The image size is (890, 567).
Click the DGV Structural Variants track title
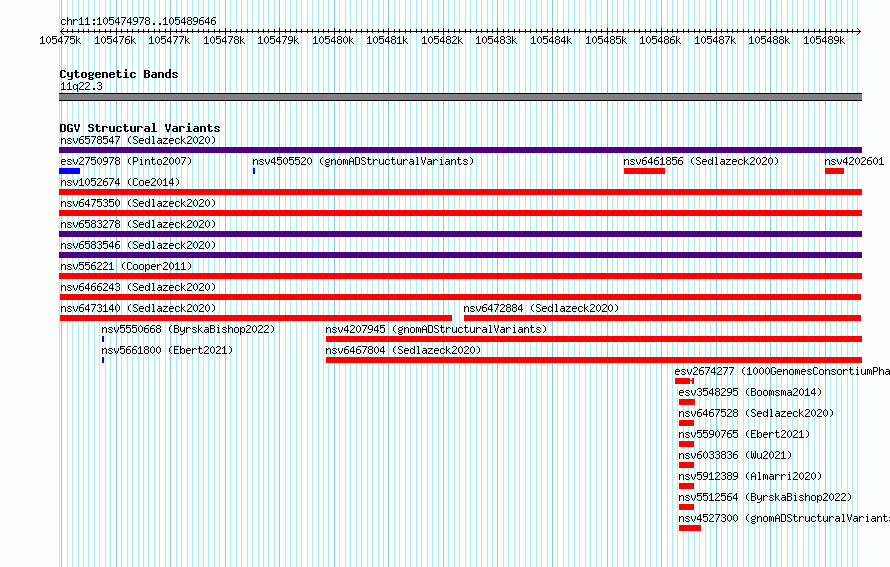point(140,128)
